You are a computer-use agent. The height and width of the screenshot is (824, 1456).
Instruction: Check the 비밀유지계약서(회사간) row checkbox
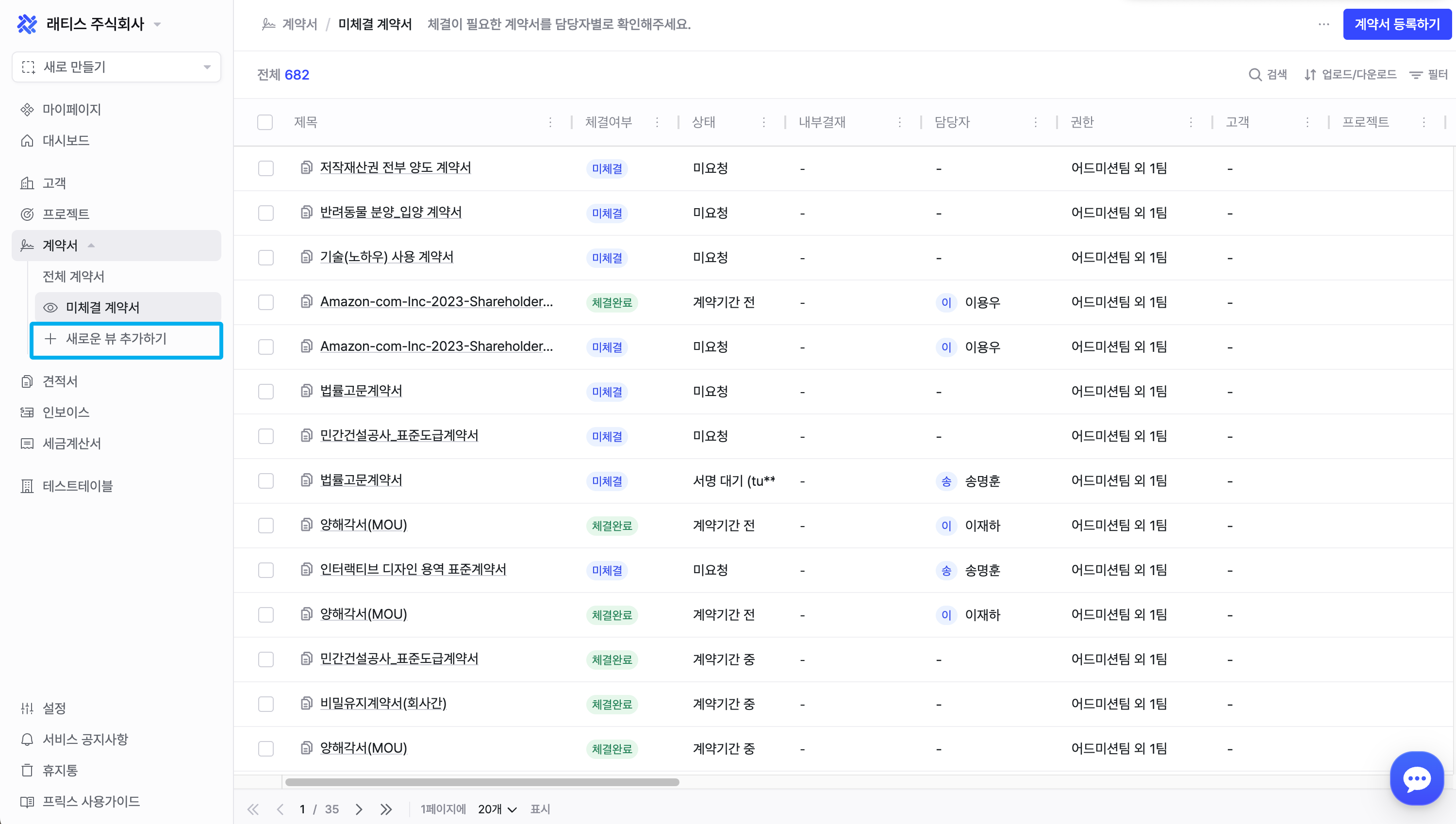[265, 704]
